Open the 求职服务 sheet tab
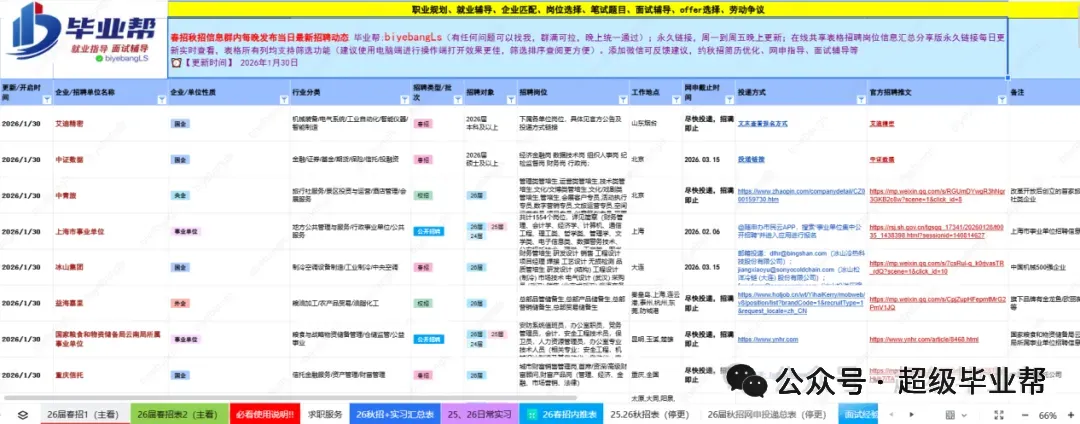 (325, 414)
